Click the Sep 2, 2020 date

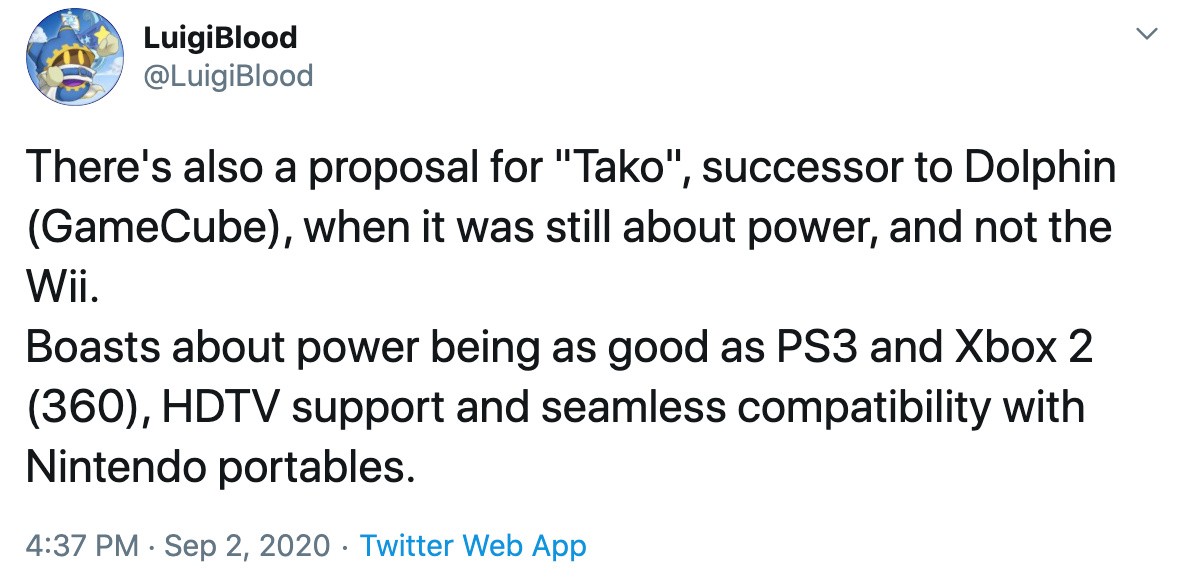tap(246, 546)
